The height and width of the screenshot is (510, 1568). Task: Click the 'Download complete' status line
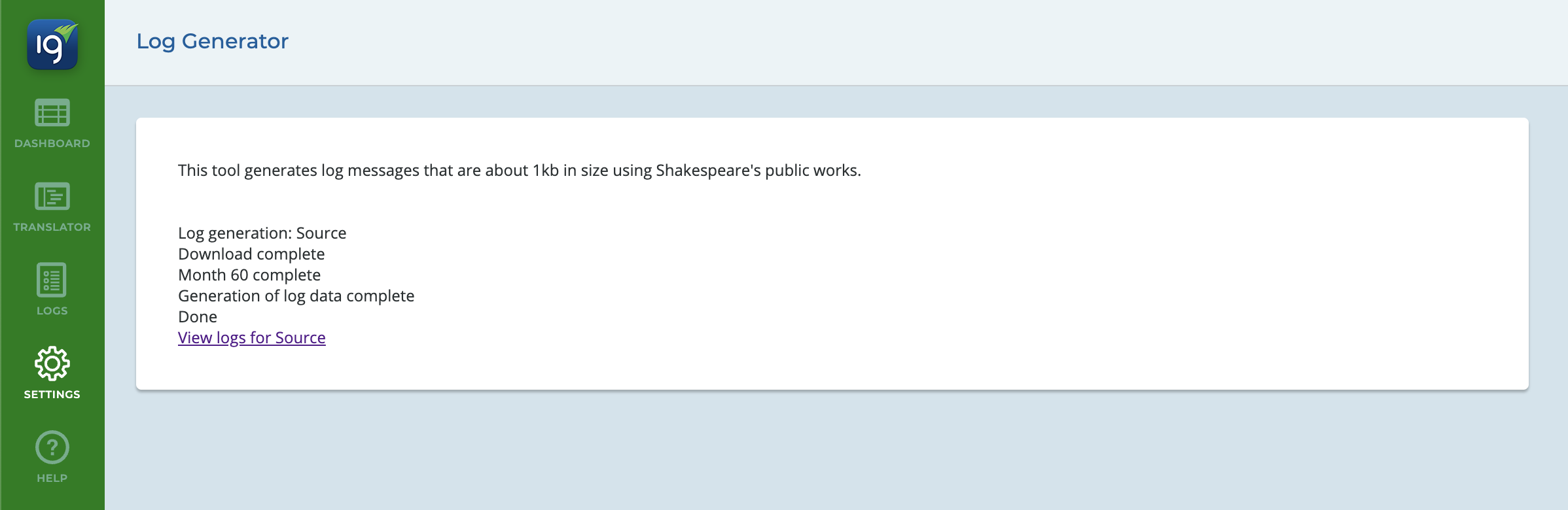251,254
